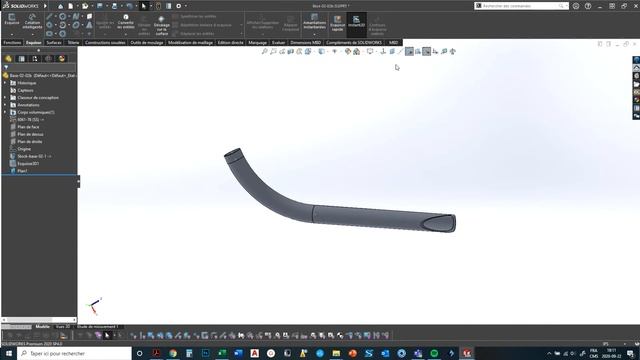Click the Zoom to fit icon
The image size is (640, 360).
tap(264, 51)
